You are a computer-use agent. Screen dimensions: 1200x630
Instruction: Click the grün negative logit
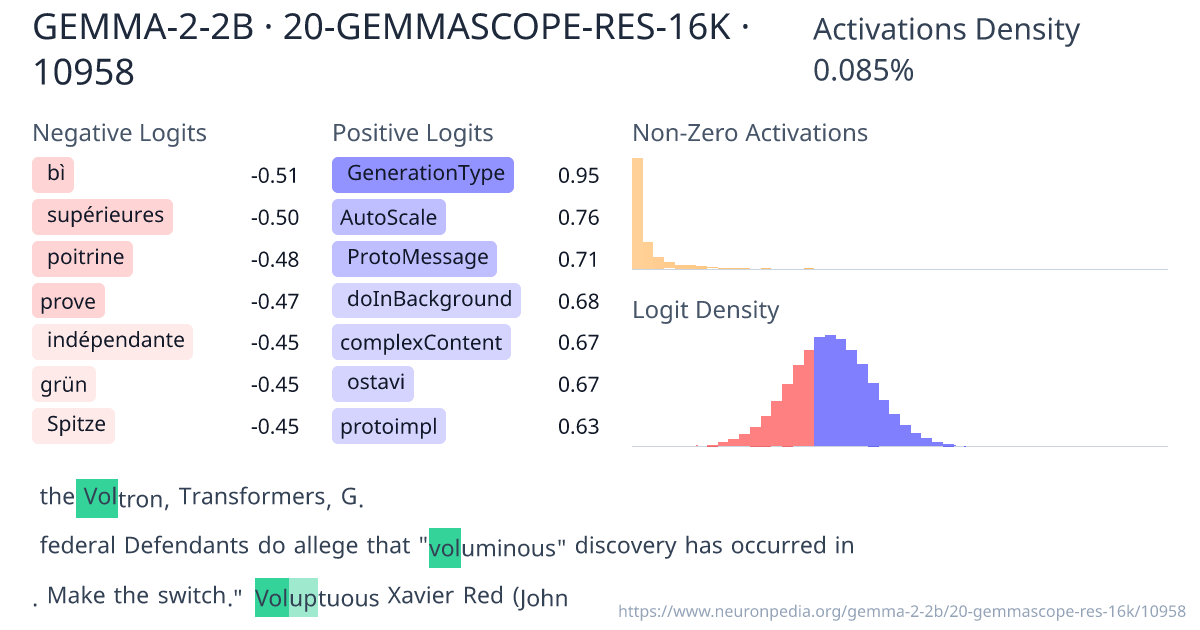click(x=65, y=383)
